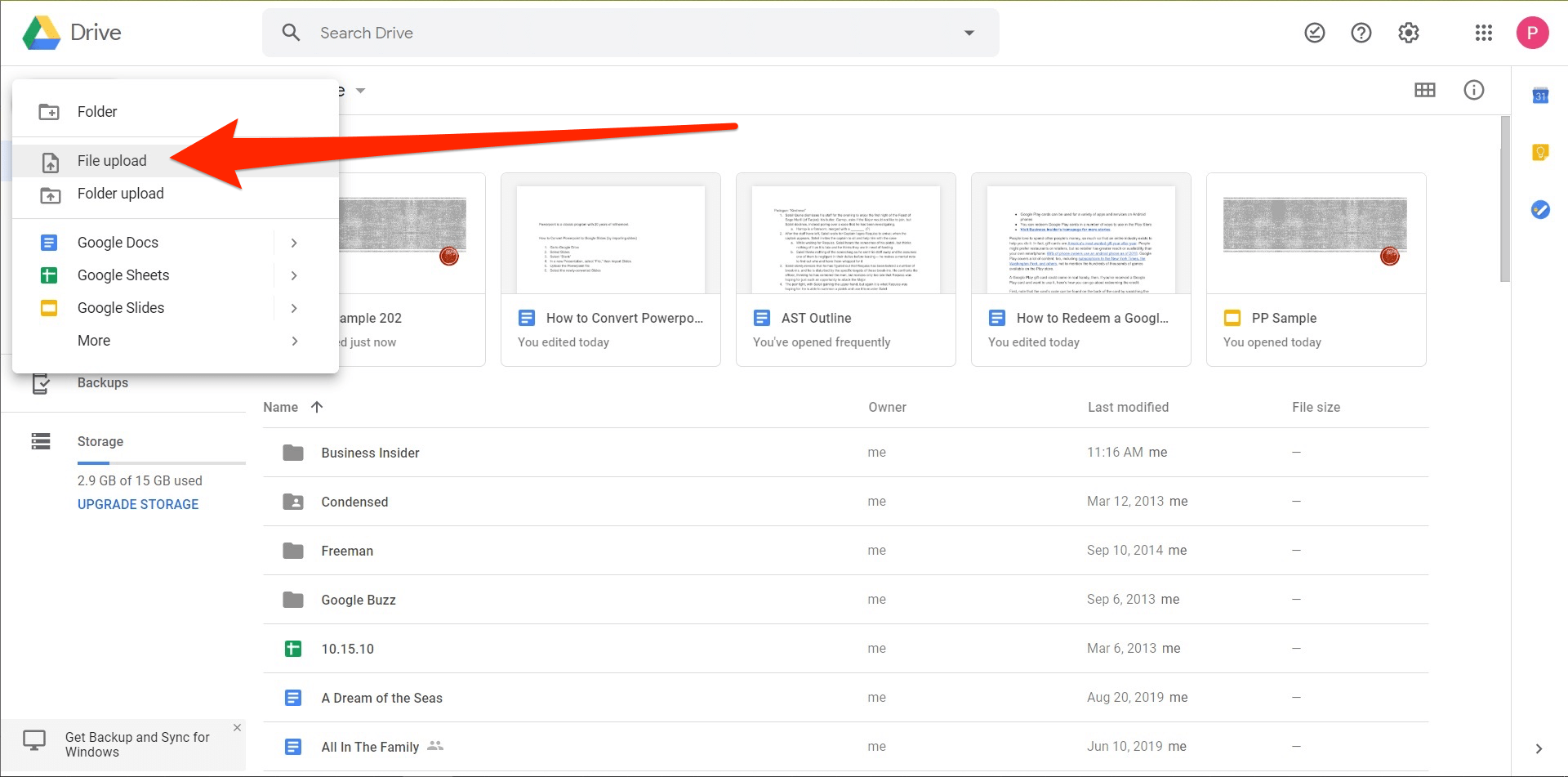
Task: Open Drive Settings via the gear icon
Action: tap(1408, 33)
